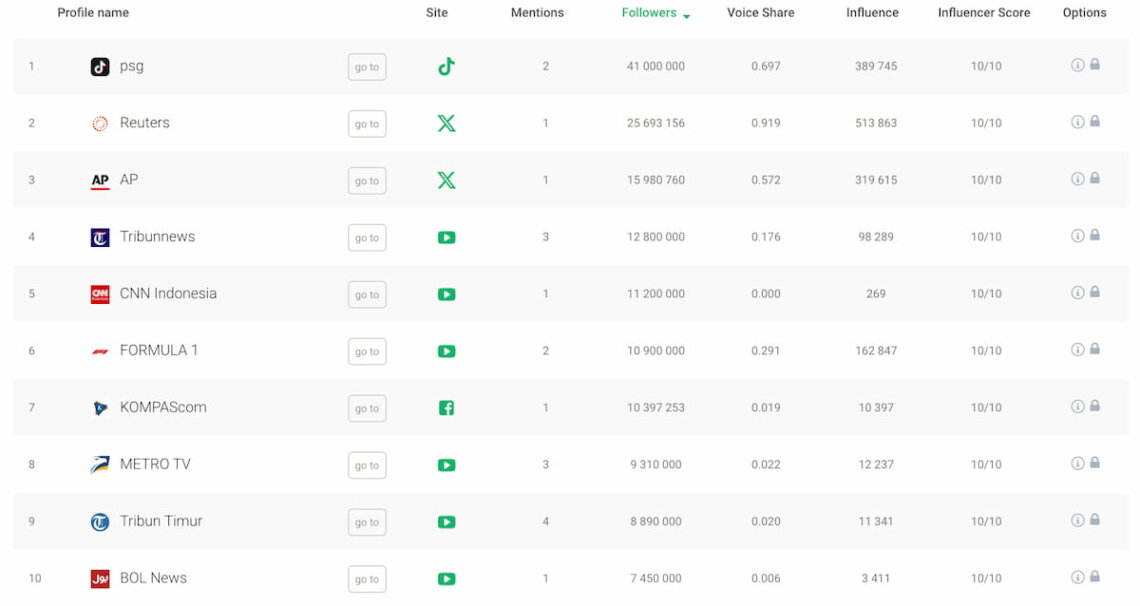The image size is (1140, 606).
Task: Select the Tribunnews profile name
Action: coord(157,236)
